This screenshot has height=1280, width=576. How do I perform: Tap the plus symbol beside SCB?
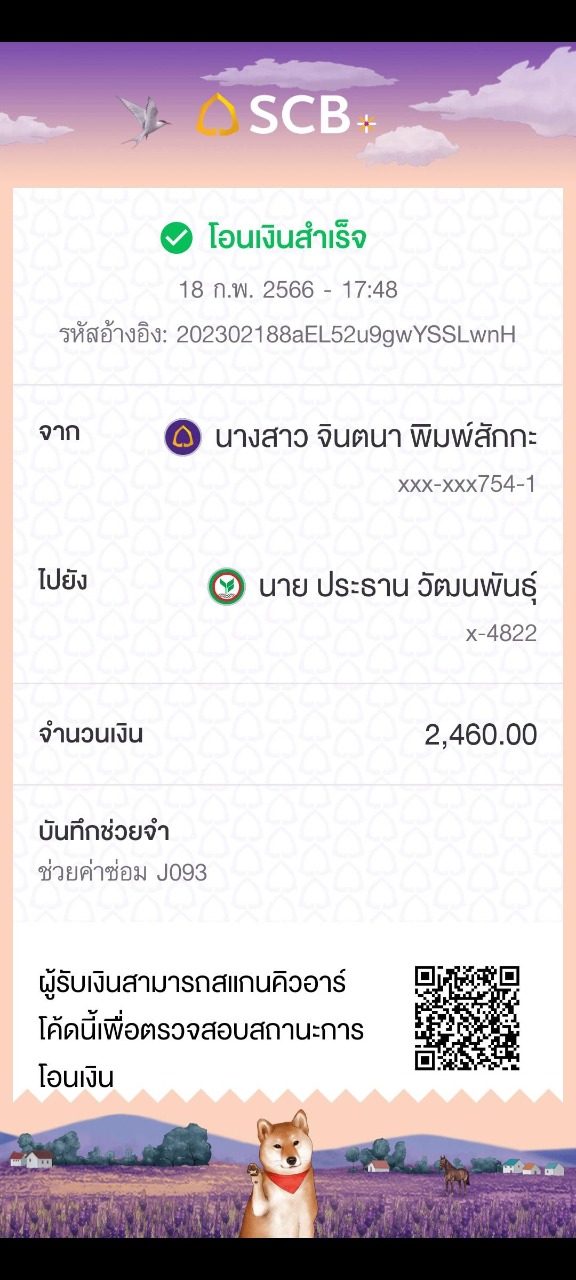pyautogui.click(x=366, y=124)
